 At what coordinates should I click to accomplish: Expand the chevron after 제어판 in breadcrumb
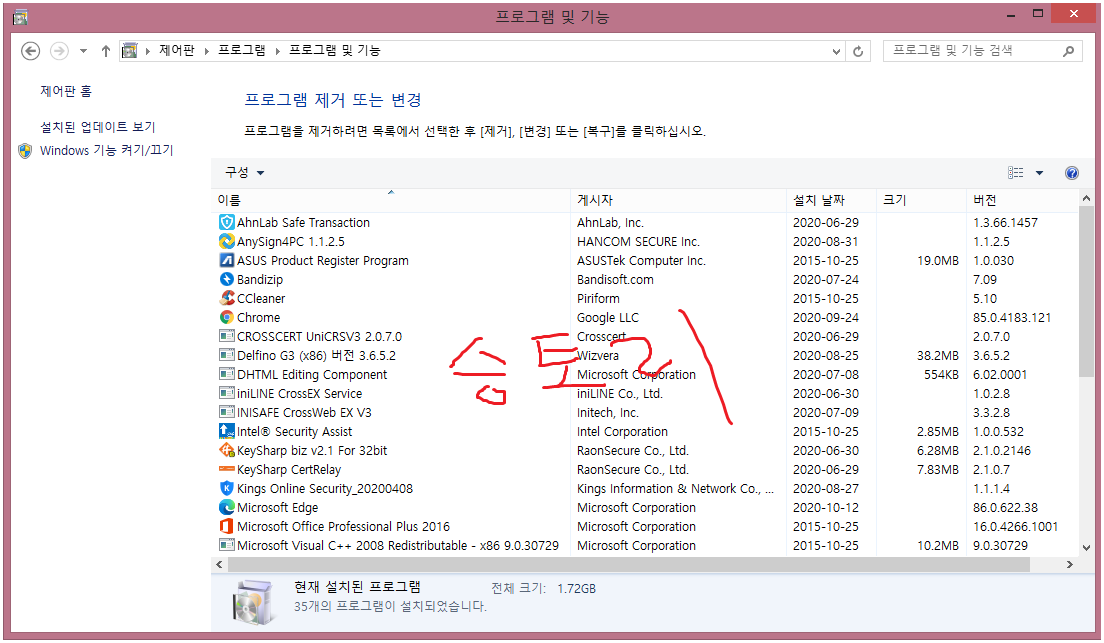[x=206, y=51]
